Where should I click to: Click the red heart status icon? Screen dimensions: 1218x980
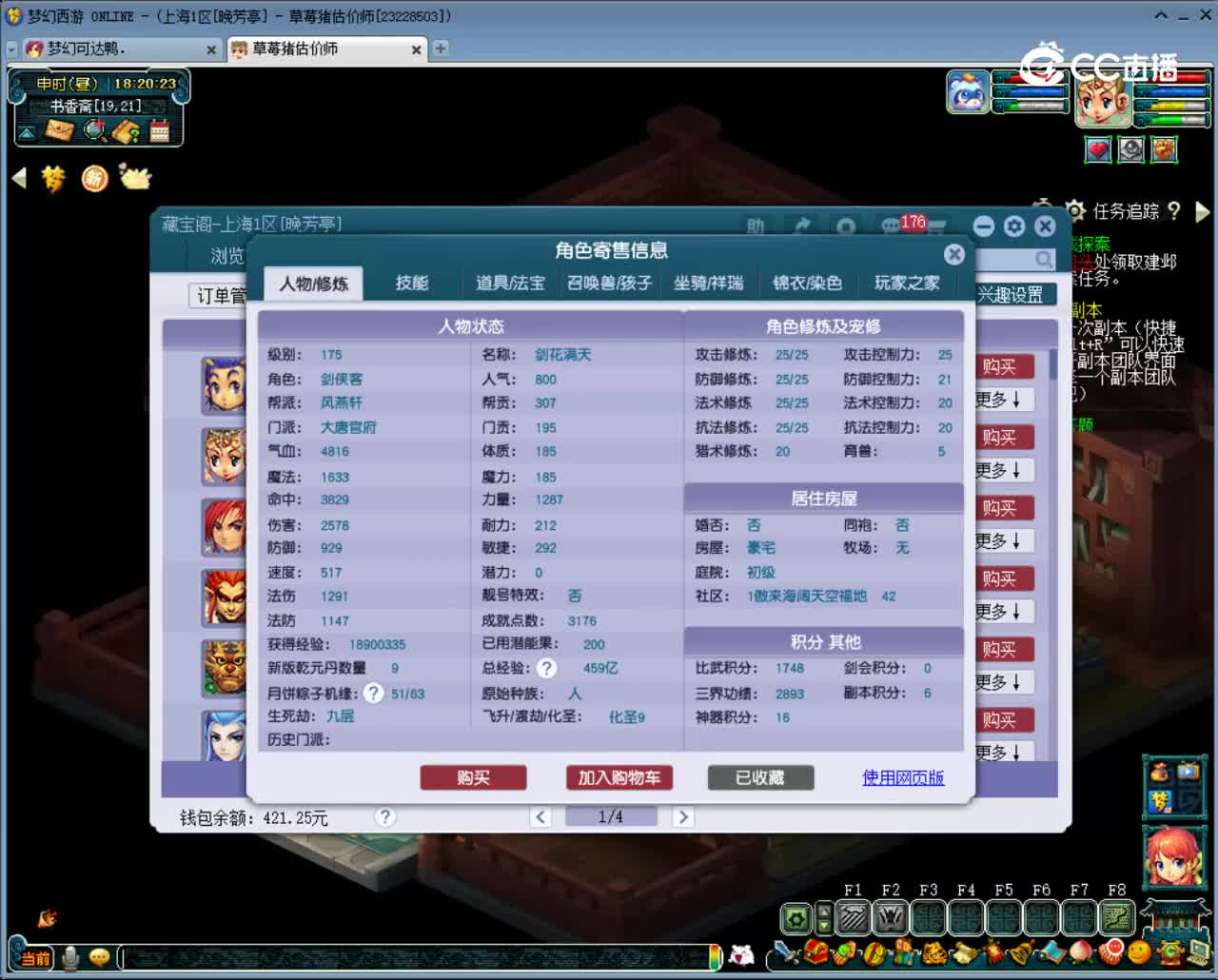[x=1098, y=149]
